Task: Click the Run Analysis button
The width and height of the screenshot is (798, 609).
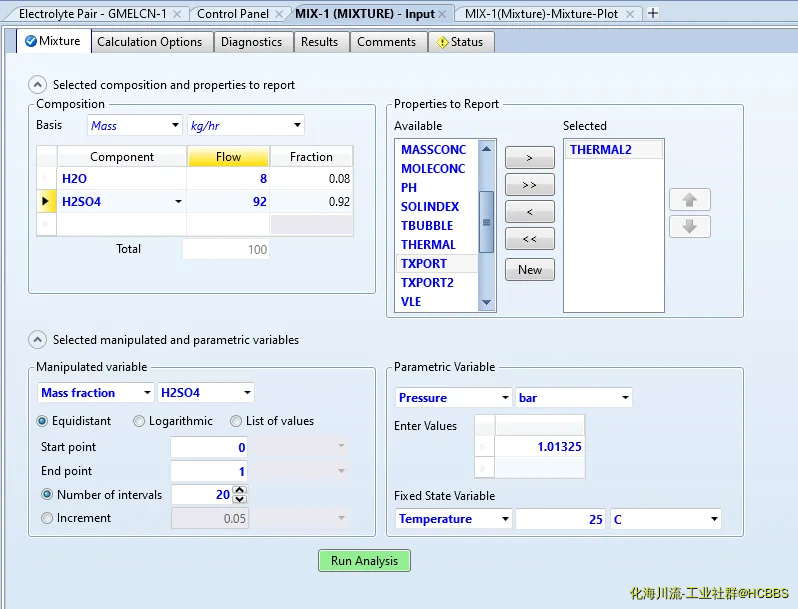Action: point(364,561)
